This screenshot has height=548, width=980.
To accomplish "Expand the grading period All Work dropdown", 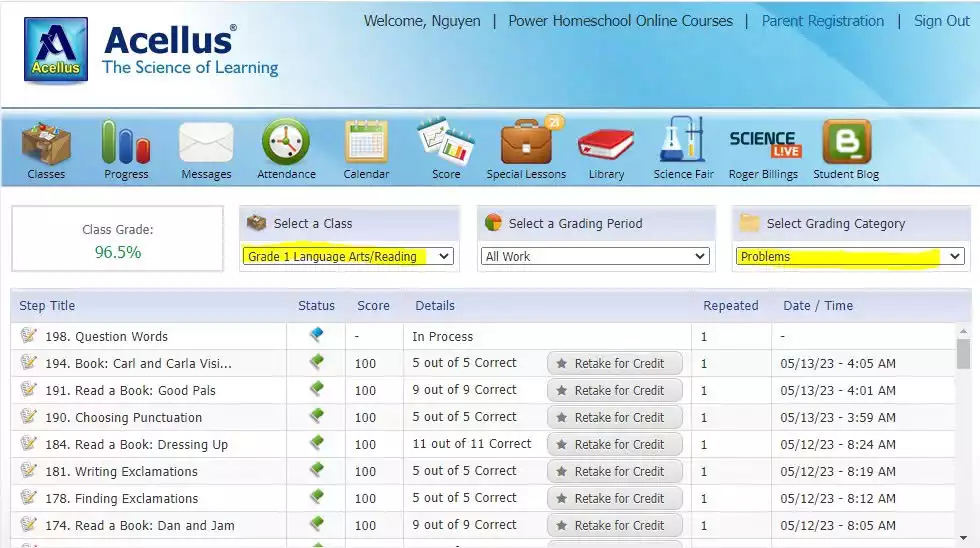I will coord(595,257).
